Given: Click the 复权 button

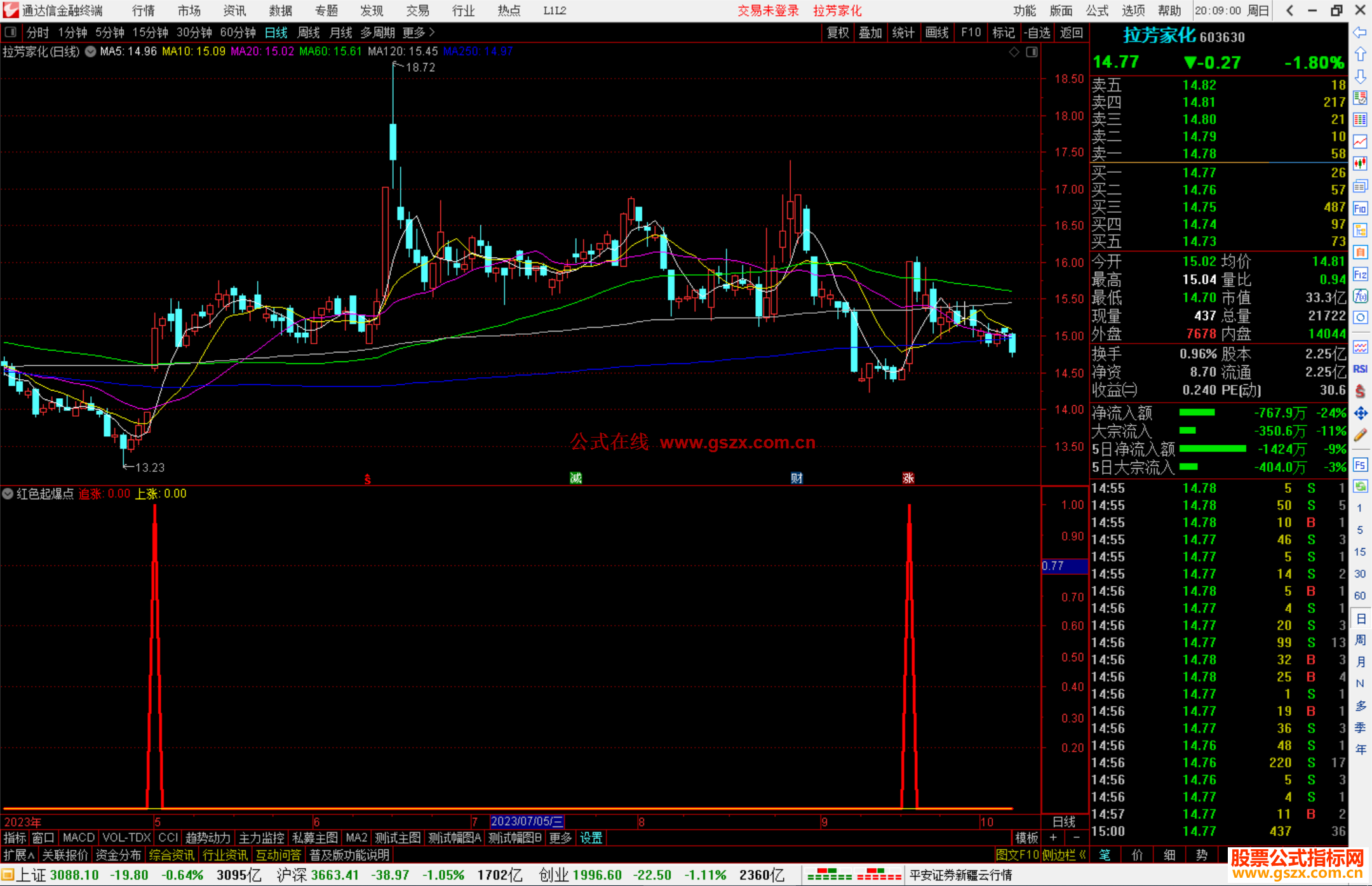Looking at the screenshot, I should (838, 32).
